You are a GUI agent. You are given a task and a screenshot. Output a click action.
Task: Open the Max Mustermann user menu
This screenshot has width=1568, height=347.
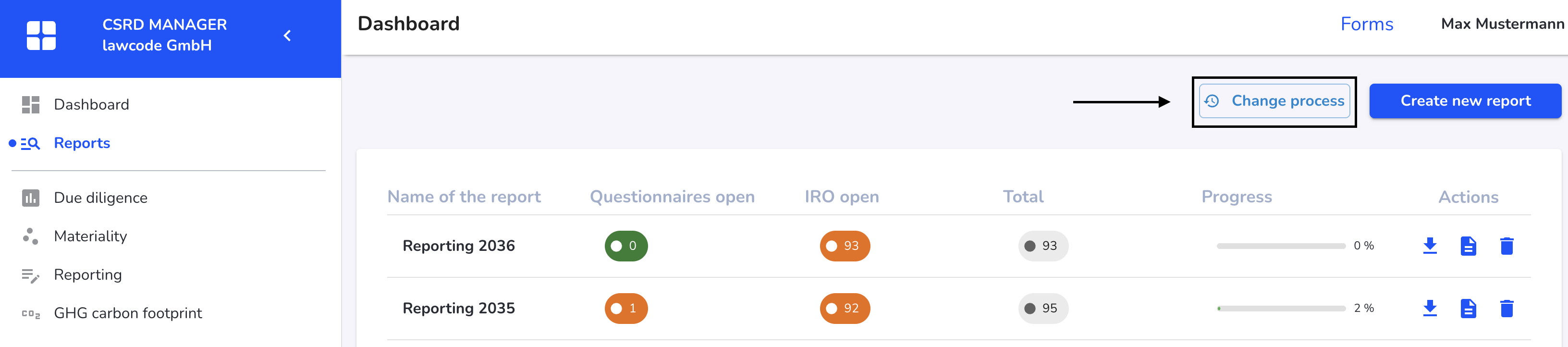point(1502,25)
